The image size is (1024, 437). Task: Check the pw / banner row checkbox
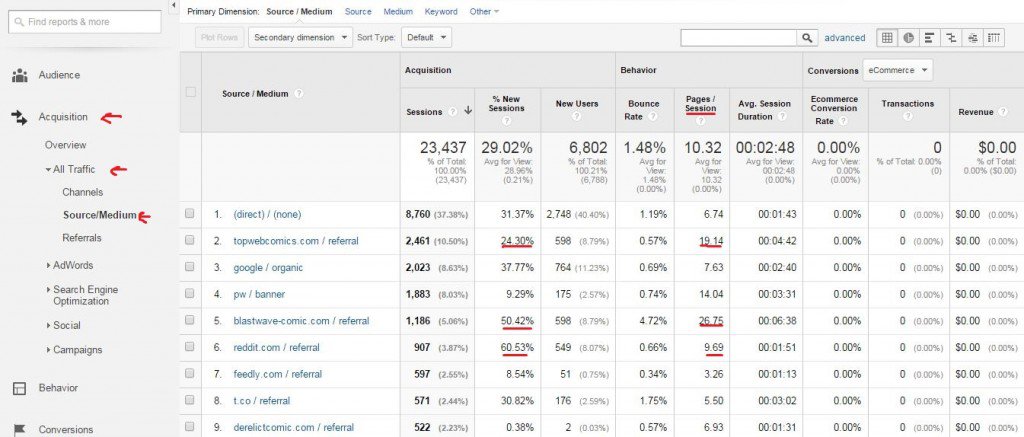(x=189, y=294)
